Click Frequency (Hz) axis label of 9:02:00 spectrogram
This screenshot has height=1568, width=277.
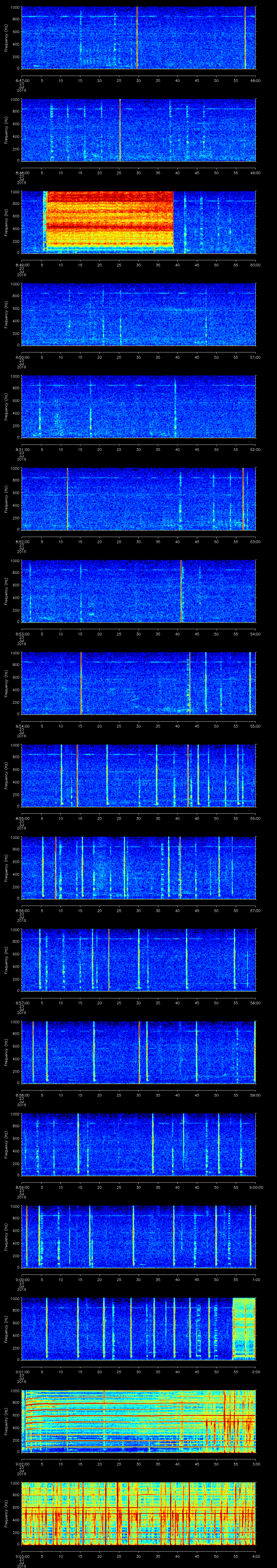[6, 1421]
